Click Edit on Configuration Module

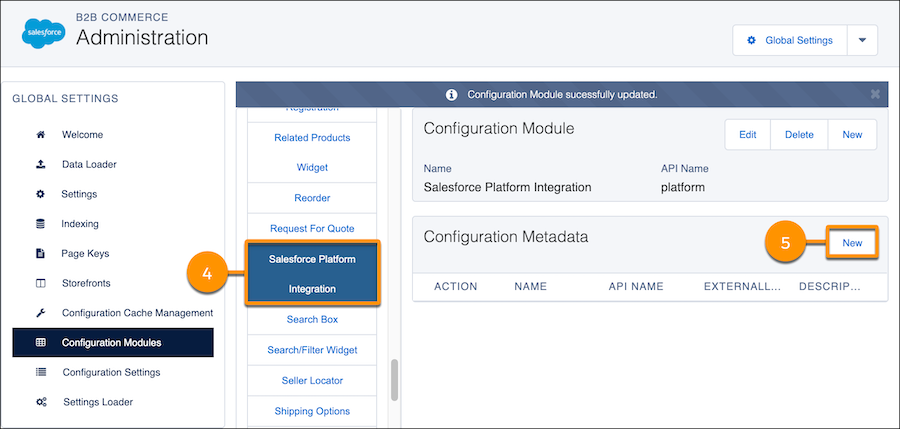pyautogui.click(x=747, y=134)
